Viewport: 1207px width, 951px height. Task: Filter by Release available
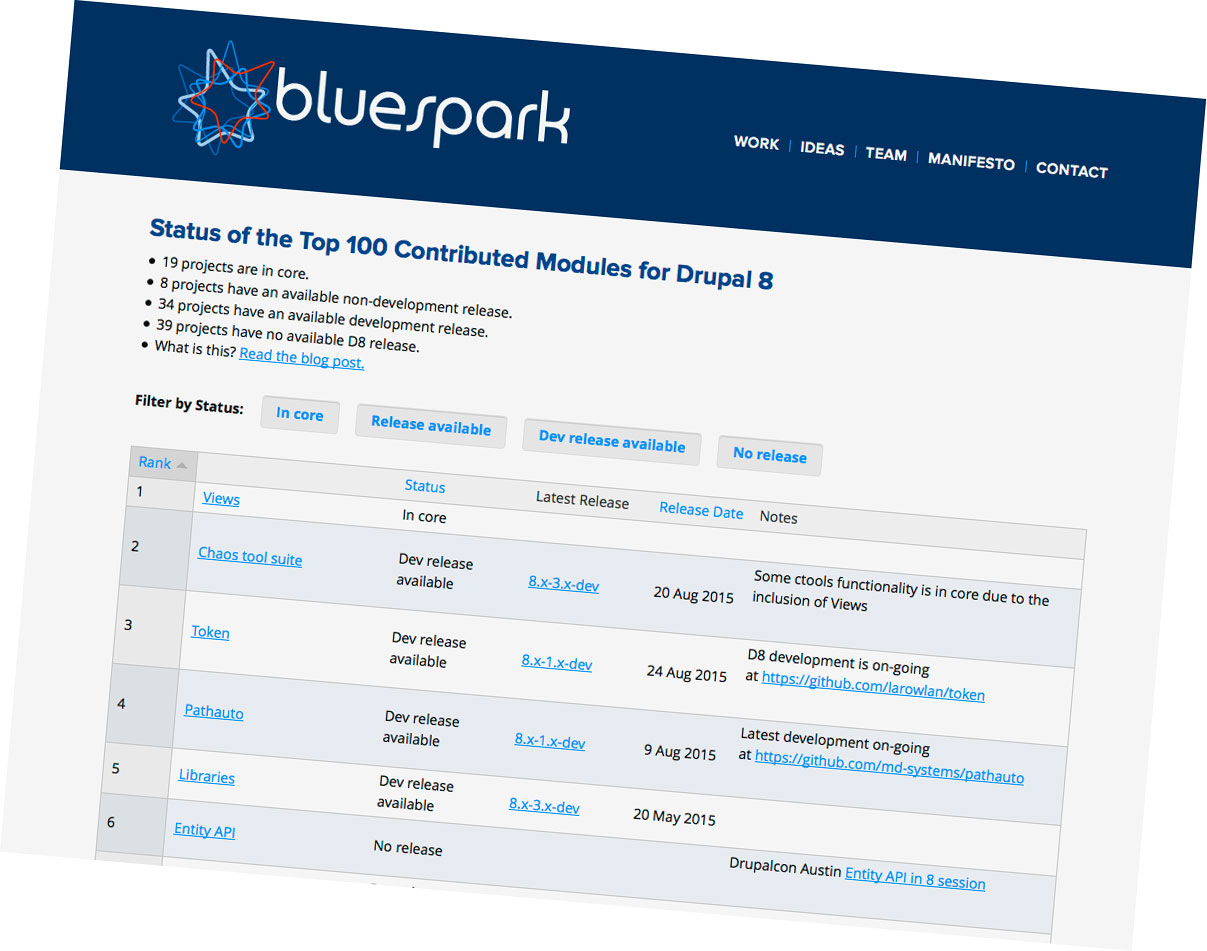click(x=431, y=425)
